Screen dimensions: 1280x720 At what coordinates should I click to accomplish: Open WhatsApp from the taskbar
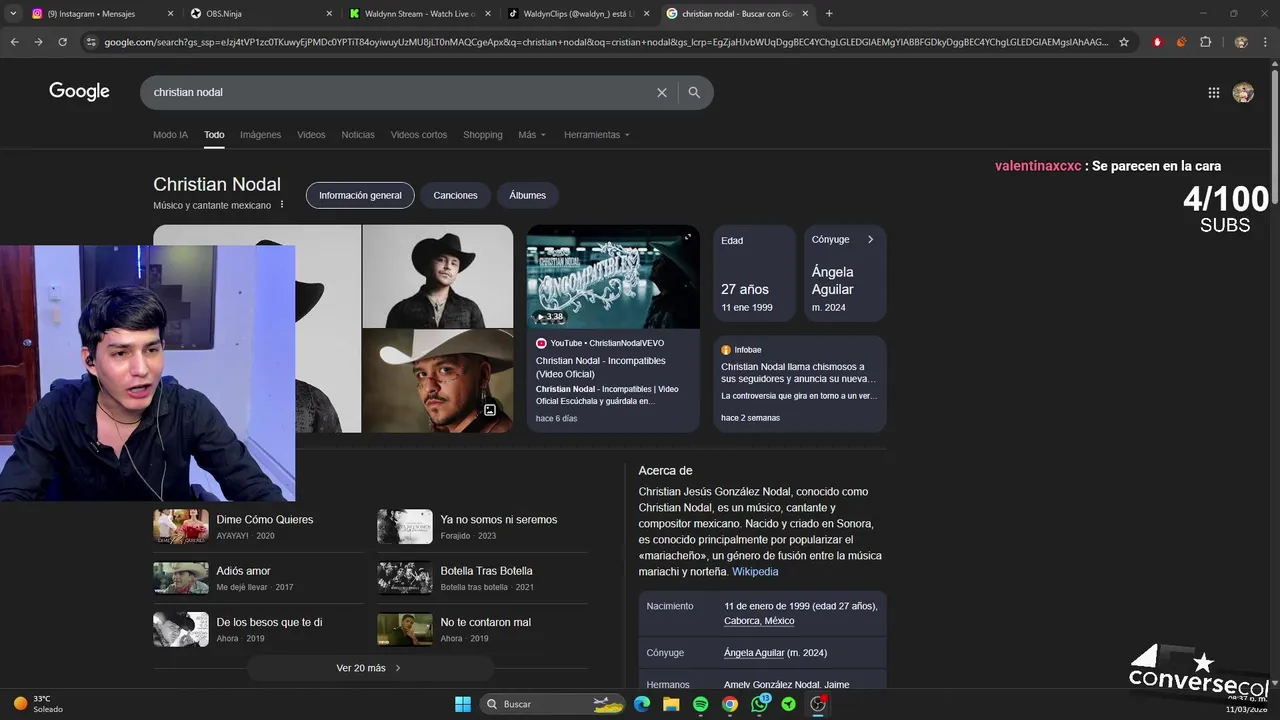coord(760,704)
